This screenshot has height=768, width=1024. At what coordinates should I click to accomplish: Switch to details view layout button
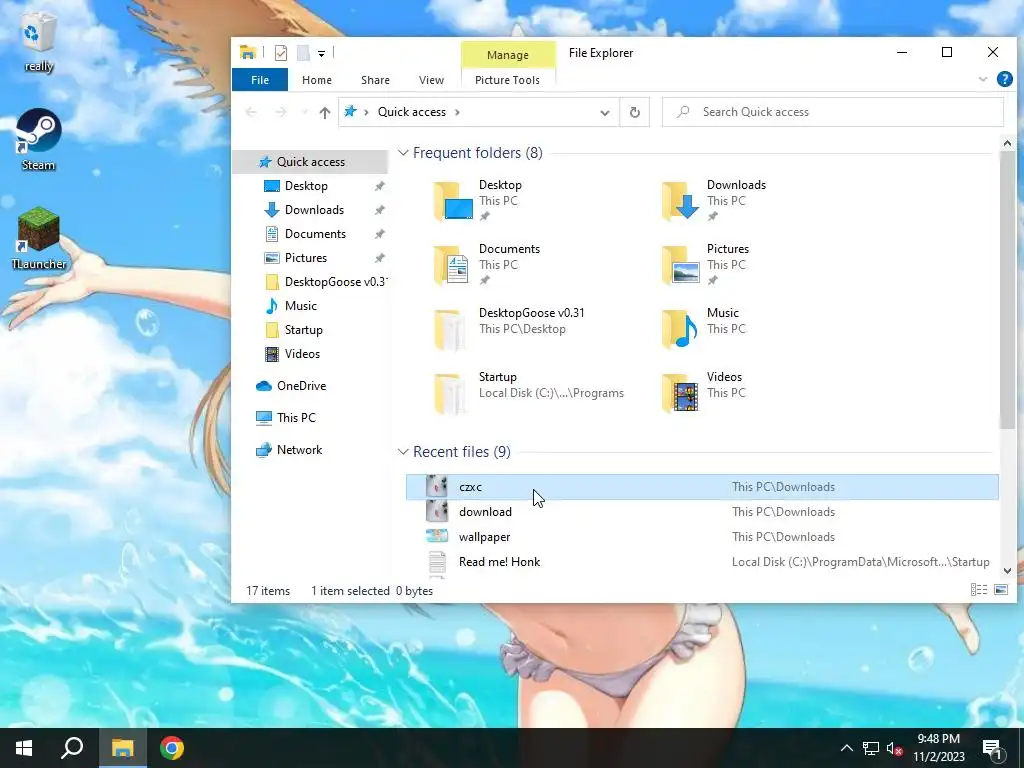pyautogui.click(x=978, y=590)
